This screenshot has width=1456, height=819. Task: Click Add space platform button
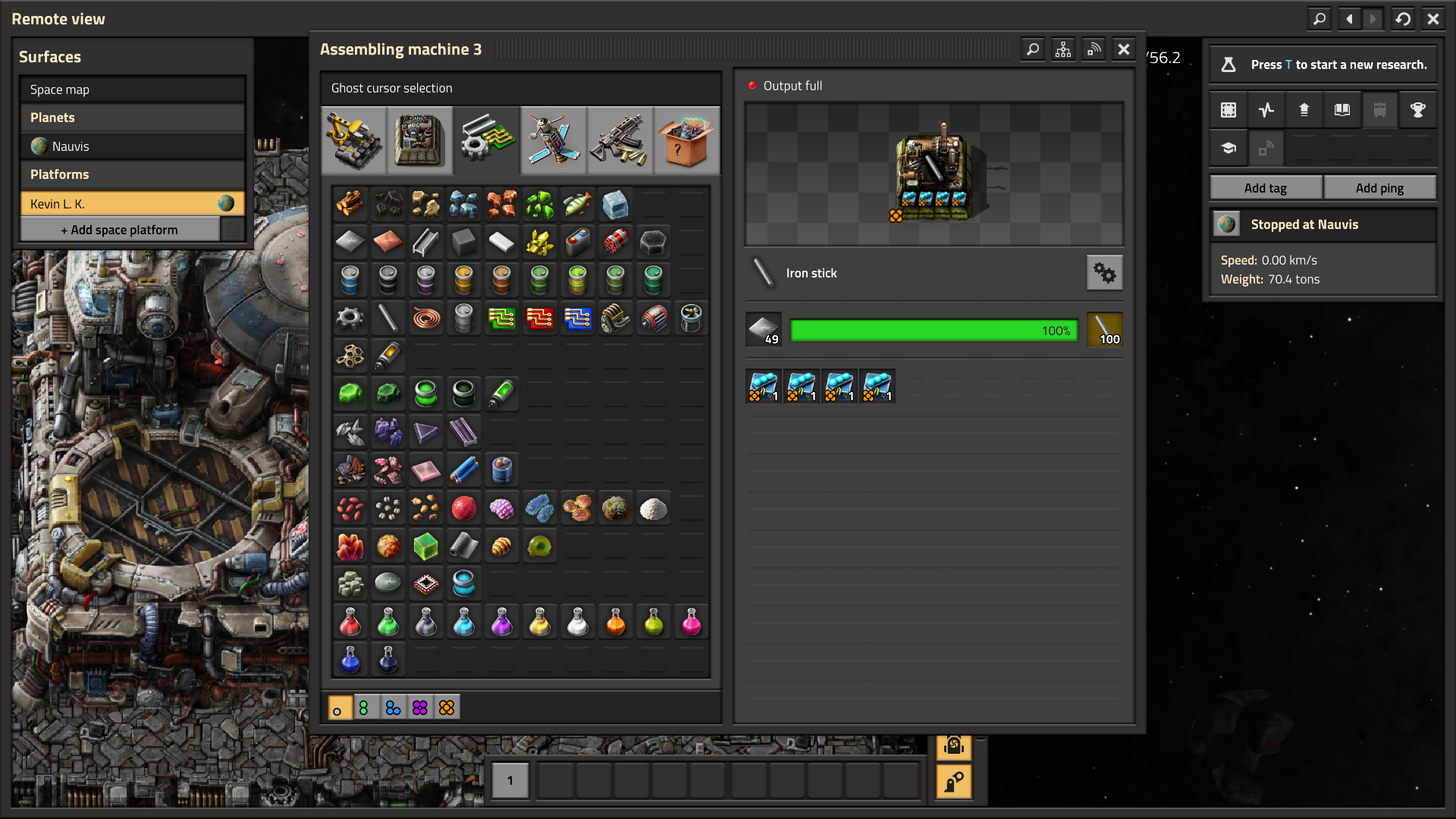tap(120, 230)
